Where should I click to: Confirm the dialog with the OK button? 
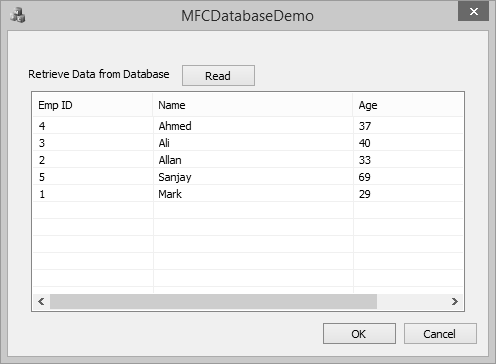pos(359,333)
